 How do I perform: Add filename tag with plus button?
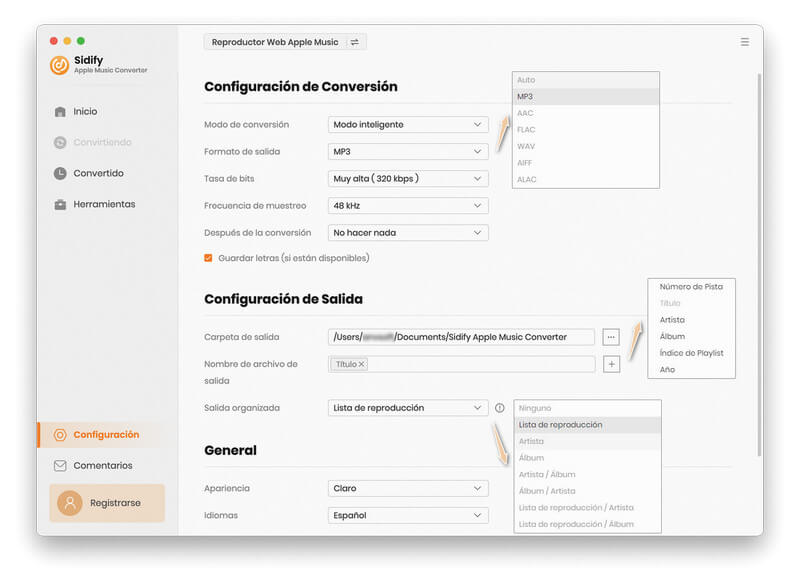pos(611,364)
